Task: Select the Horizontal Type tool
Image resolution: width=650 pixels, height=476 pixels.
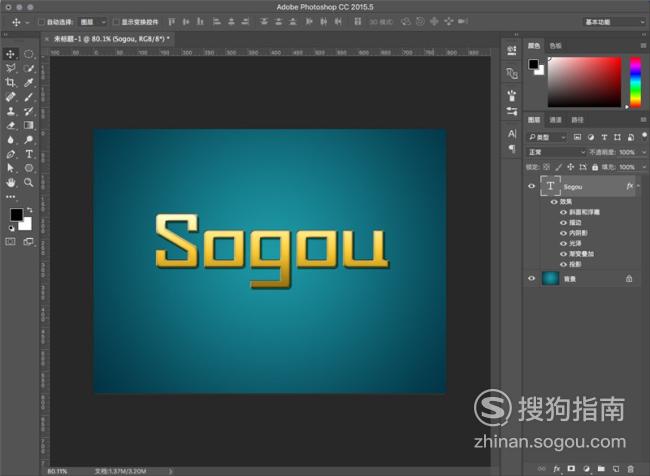Action: point(28,154)
